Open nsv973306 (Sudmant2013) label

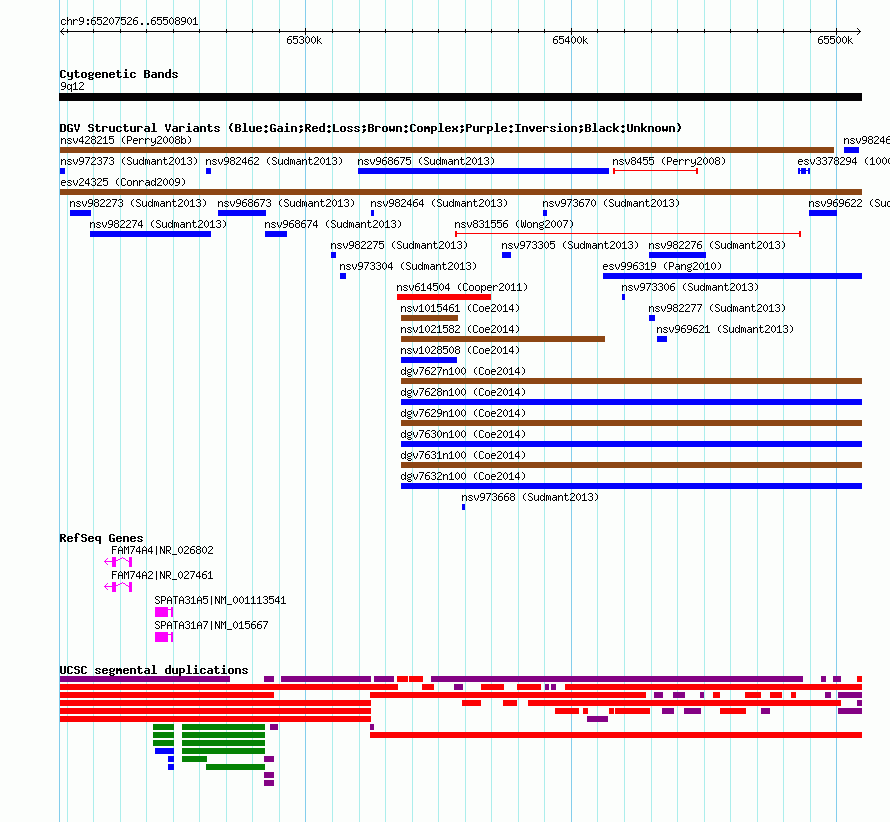[690, 287]
